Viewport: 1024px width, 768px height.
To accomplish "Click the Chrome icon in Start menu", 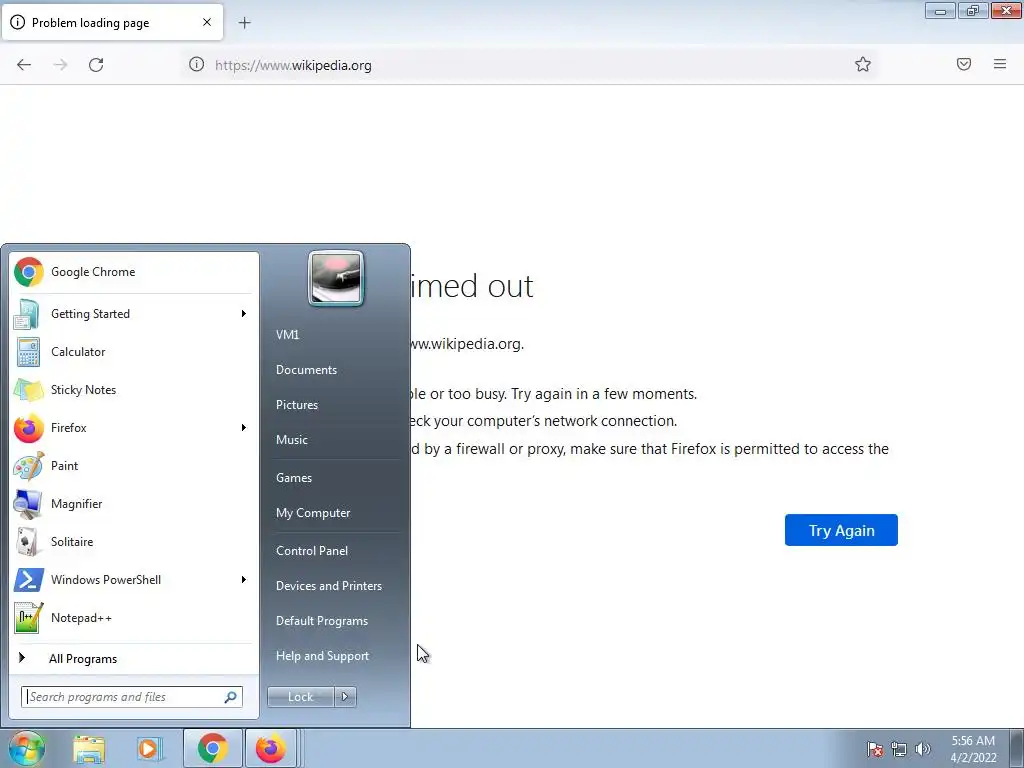I will click(29, 272).
